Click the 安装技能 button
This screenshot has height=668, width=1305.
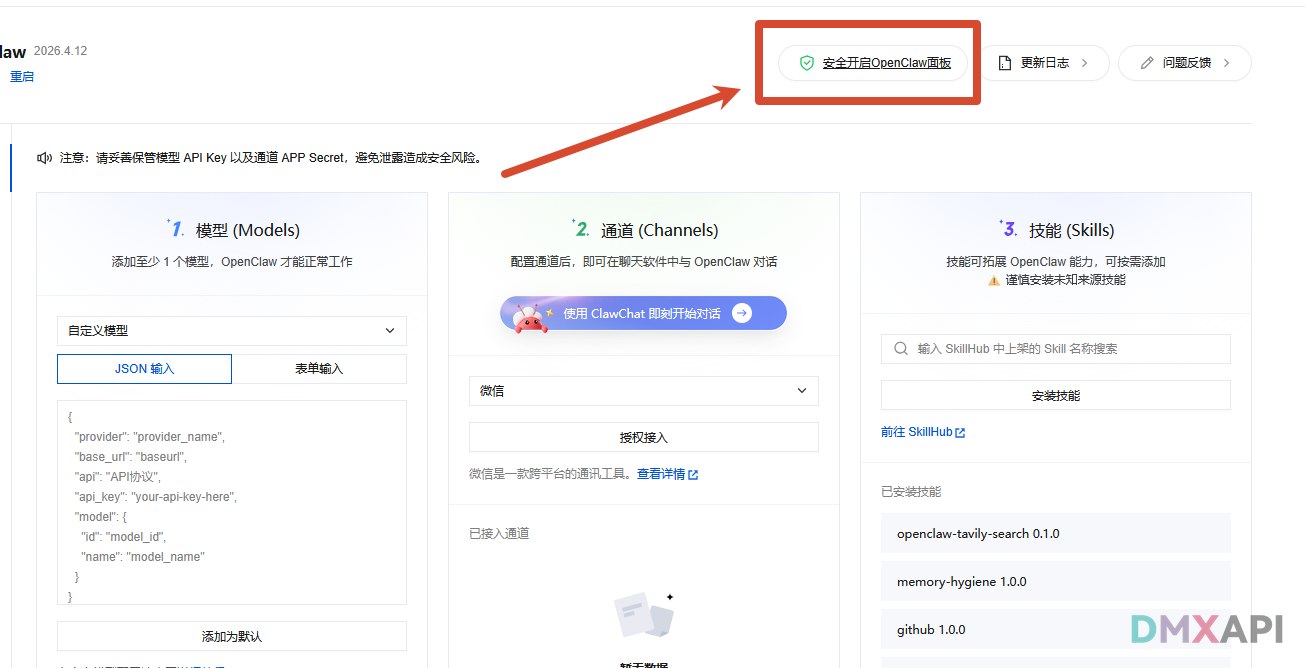[1055, 394]
